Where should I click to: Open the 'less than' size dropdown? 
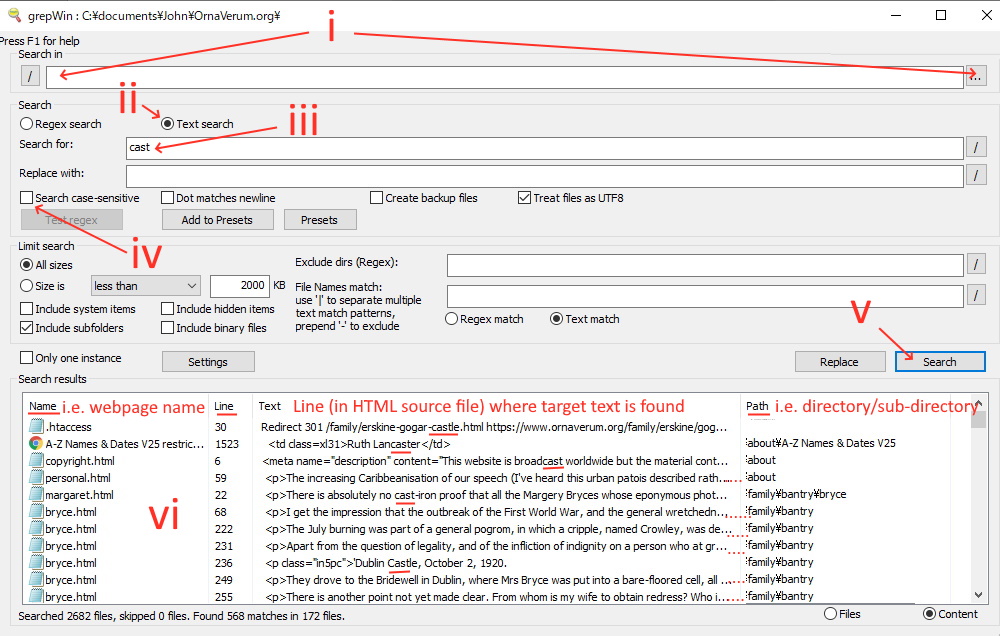[145, 286]
